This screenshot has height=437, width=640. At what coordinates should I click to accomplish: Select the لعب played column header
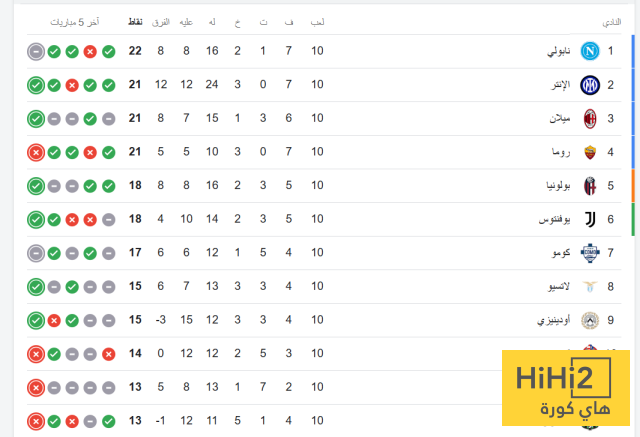point(318,21)
